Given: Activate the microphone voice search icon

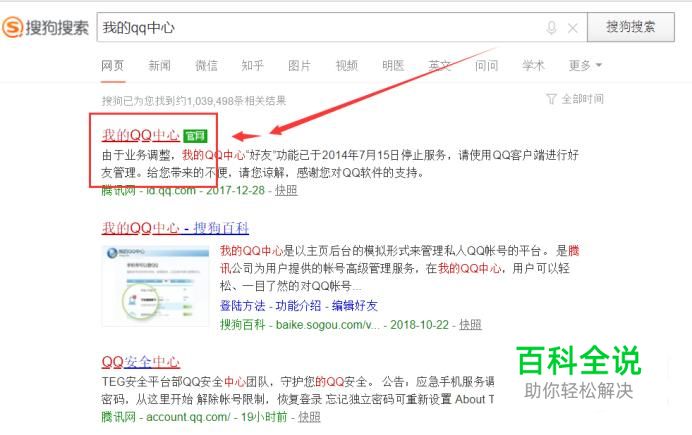Looking at the screenshot, I should click(551, 28).
